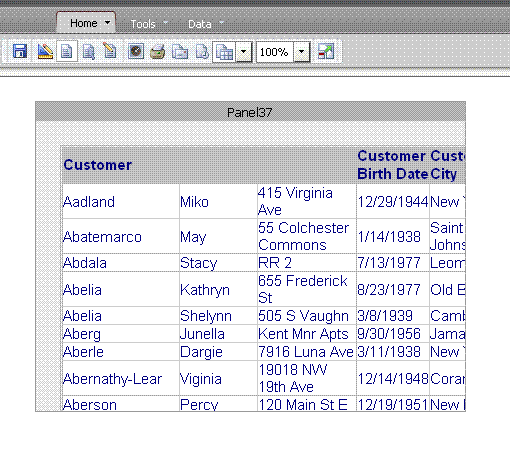
Task: Click the export grid table icon
Action: (224, 52)
